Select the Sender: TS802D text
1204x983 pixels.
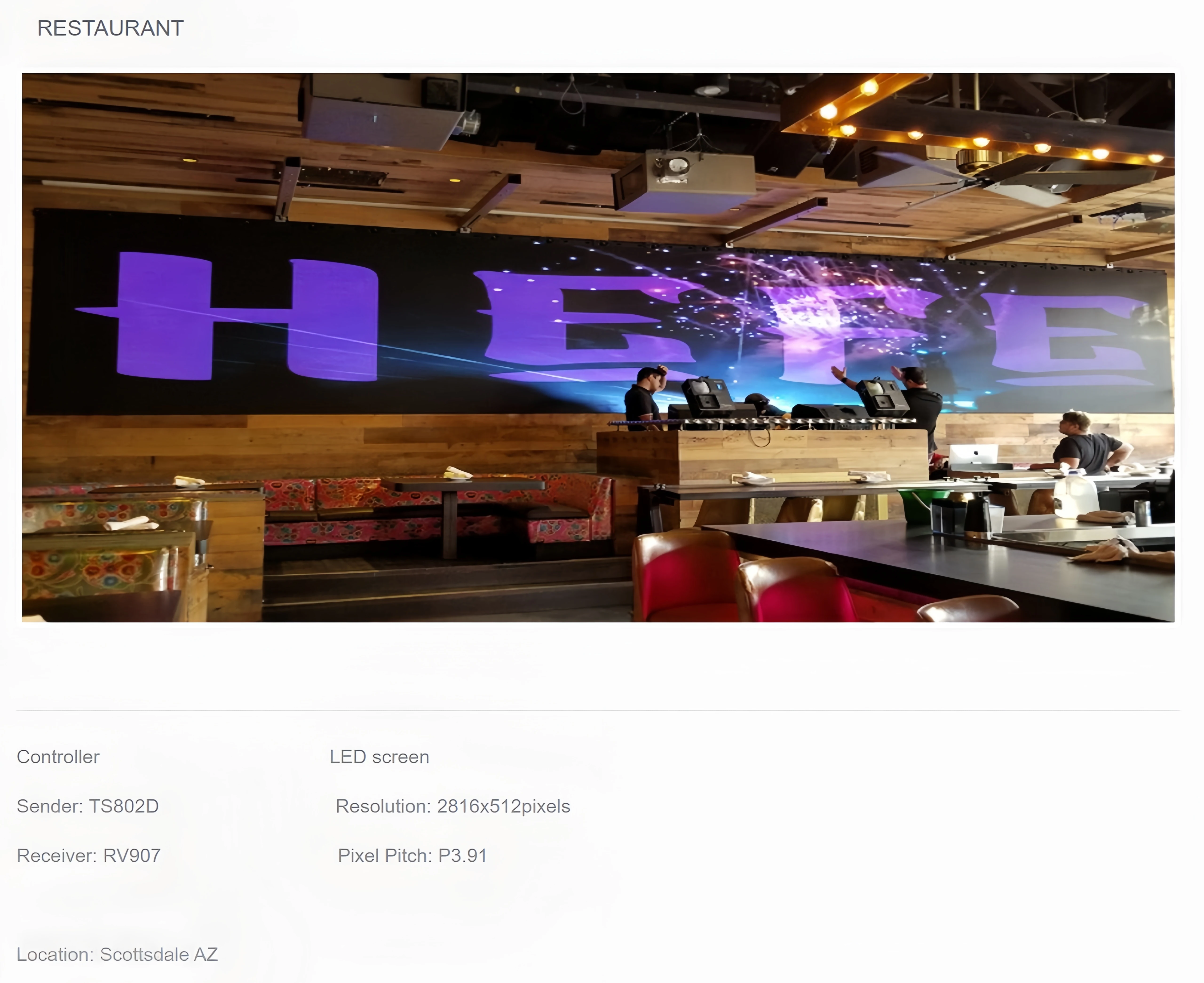coord(88,806)
